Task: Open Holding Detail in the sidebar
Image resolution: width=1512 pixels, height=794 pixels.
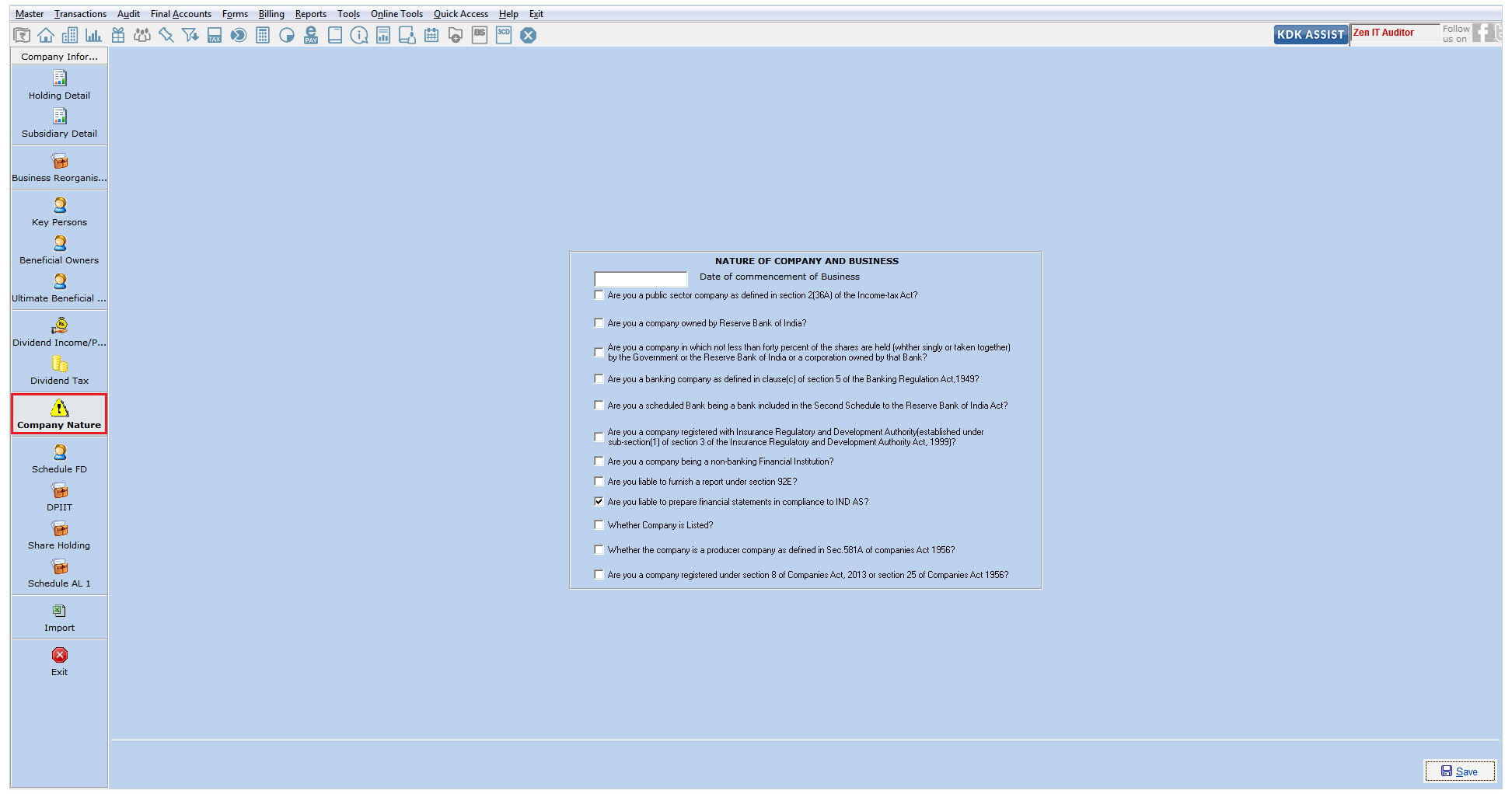Action: click(59, 85)
